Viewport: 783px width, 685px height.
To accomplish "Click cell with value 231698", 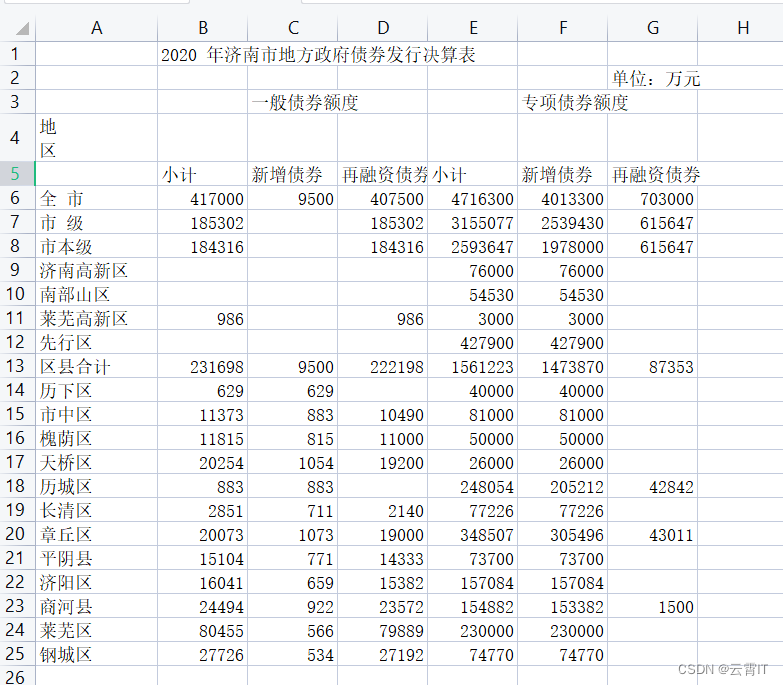I will coord(203,366).
